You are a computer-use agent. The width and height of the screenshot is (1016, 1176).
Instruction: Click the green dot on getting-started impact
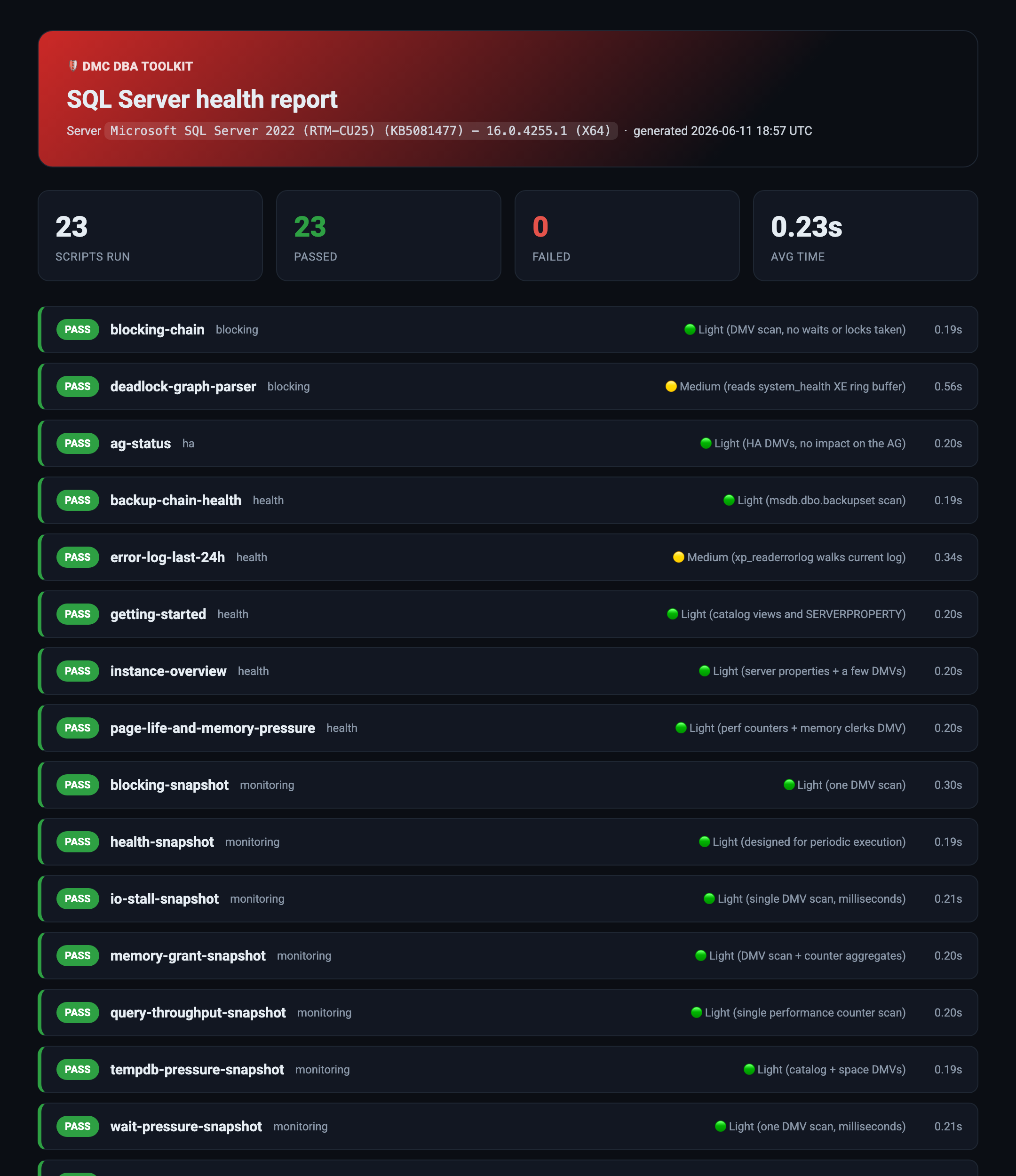[x=672, y=613]
